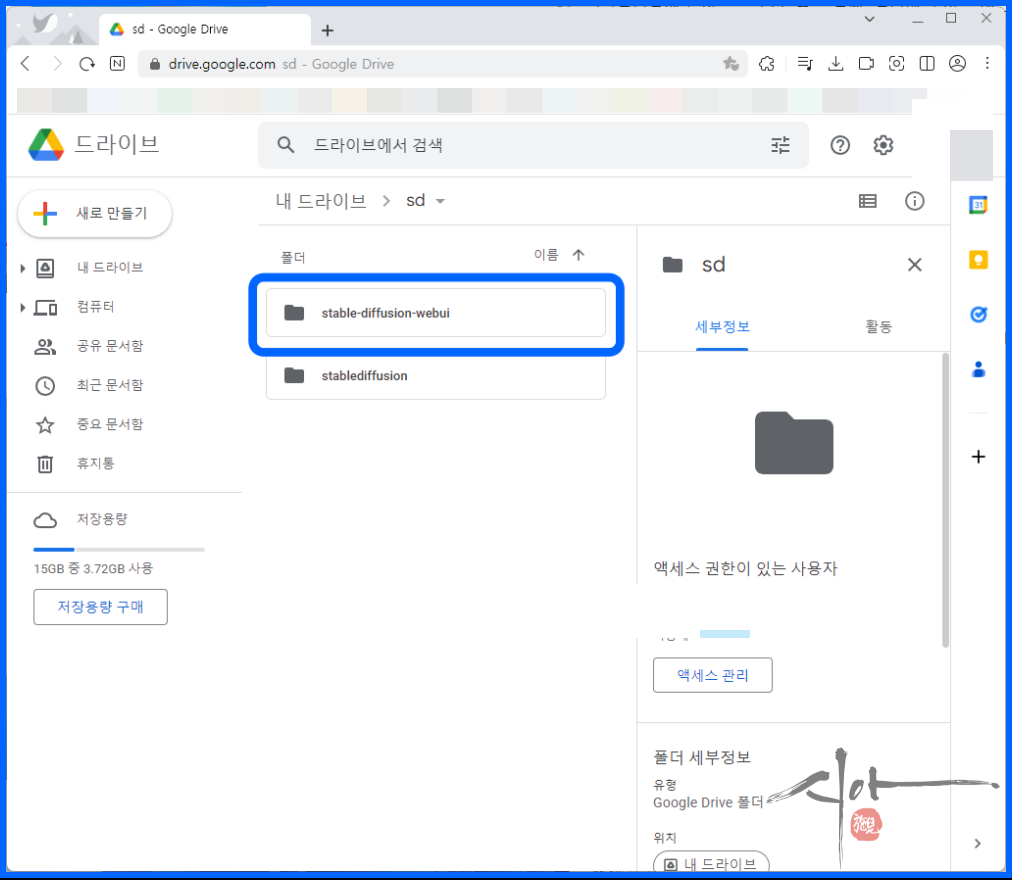Open the help question mark menu

840,145
